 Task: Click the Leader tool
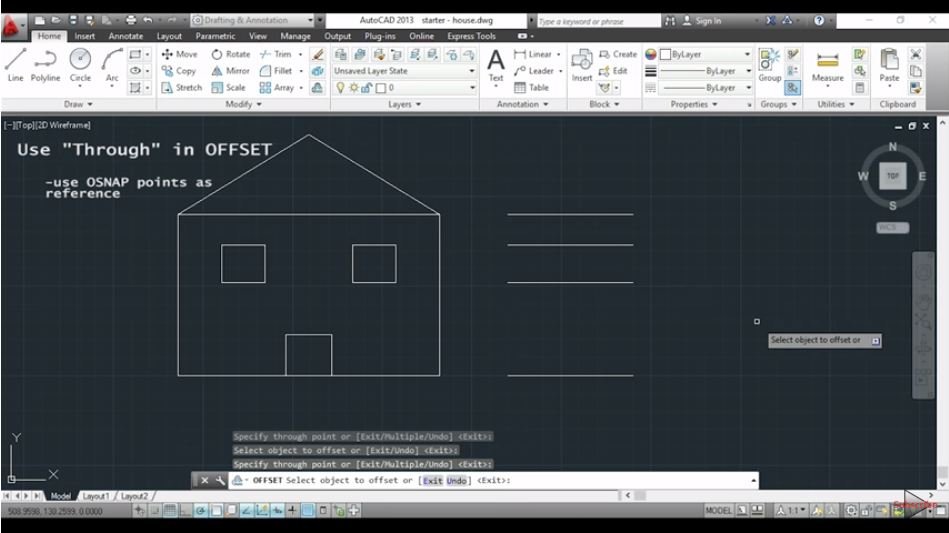click(534, 71)
